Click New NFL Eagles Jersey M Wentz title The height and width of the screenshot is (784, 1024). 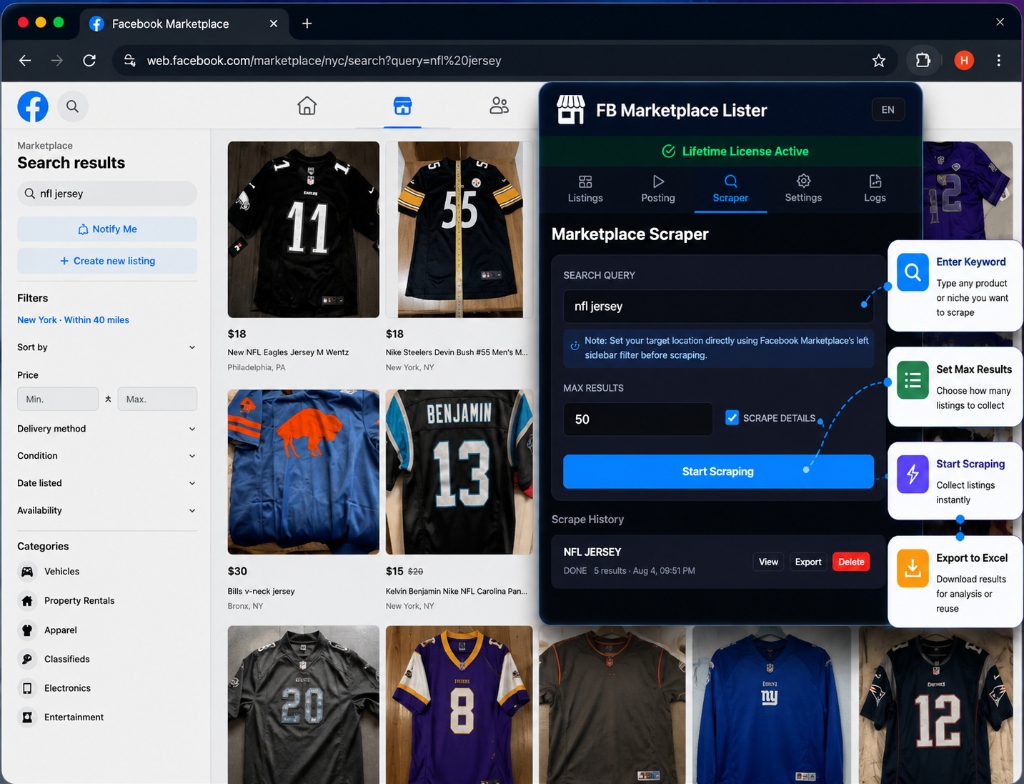point(288,352)
